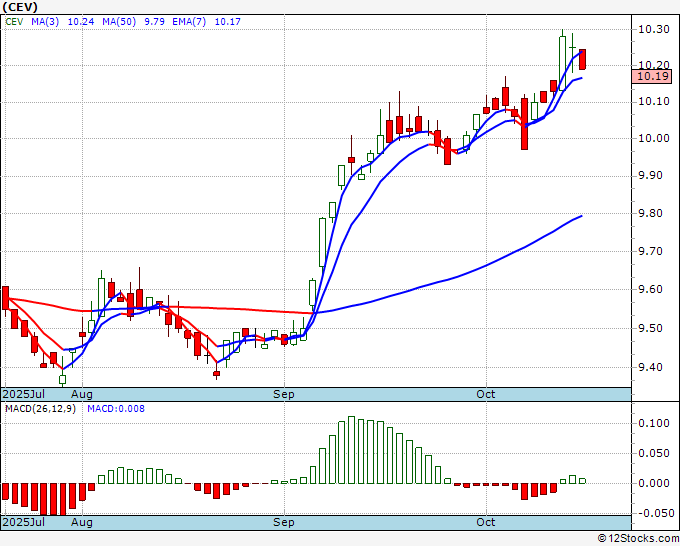
Task: Click the MA(50) legend label
Action: tap(119, 22)
